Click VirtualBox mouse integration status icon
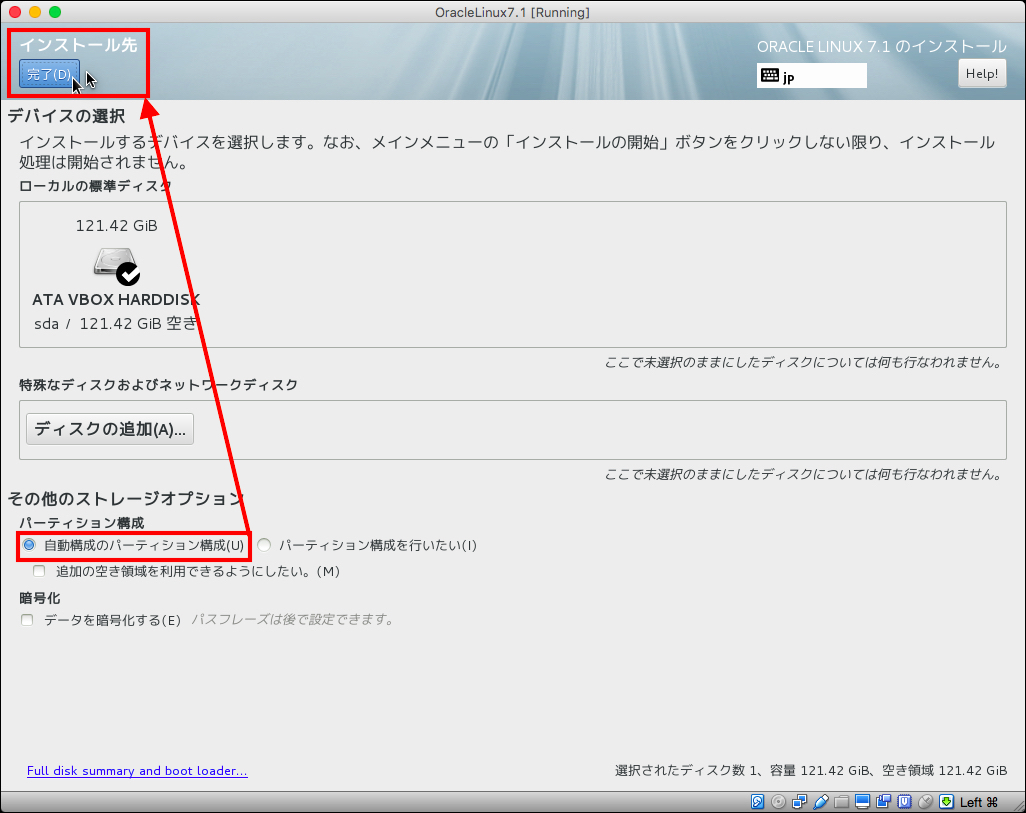Image resolution: width=1026 pixels, height=813 pixels. point(924,802)
